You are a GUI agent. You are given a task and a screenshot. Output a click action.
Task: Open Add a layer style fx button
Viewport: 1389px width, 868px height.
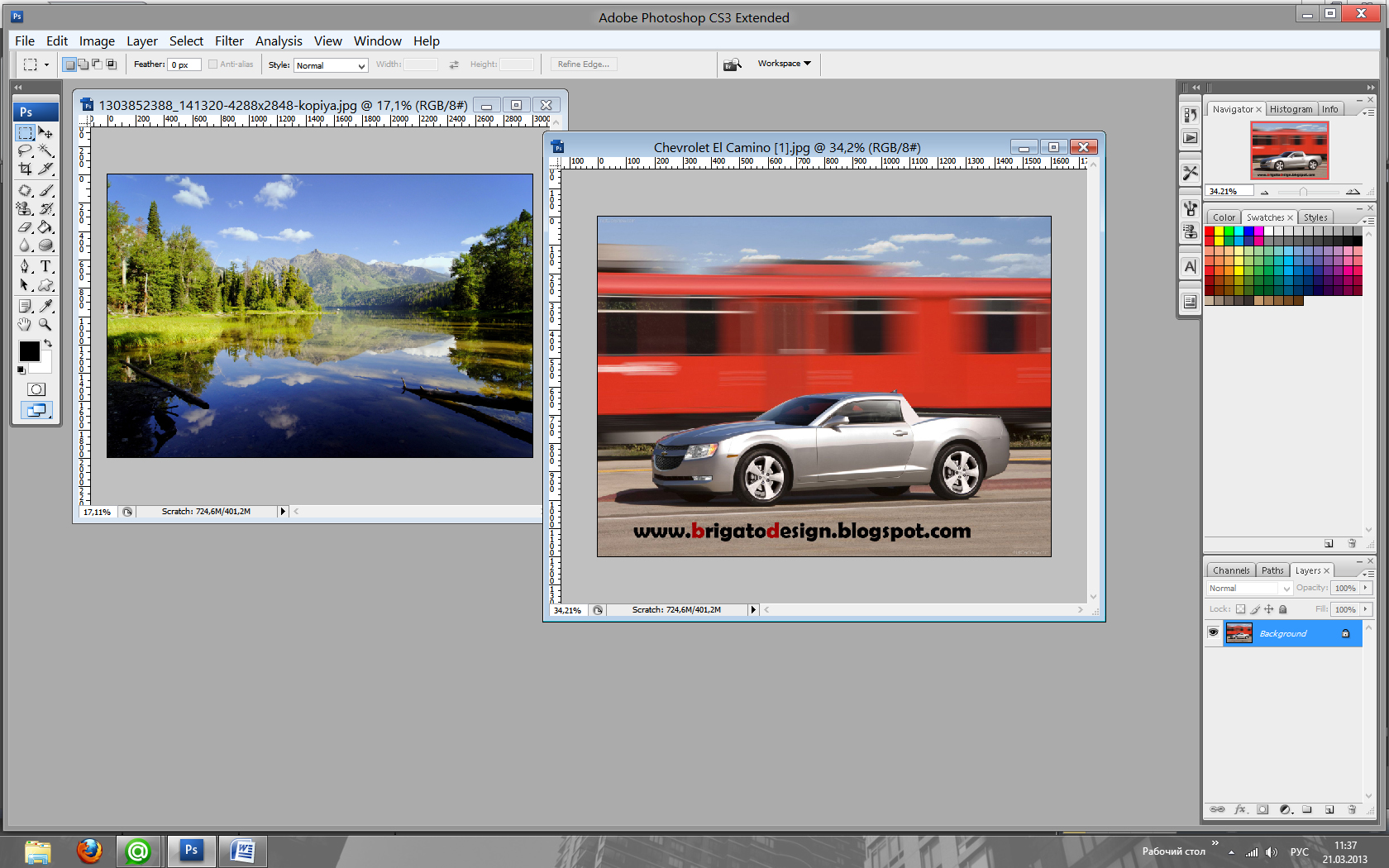[1240, 809]
